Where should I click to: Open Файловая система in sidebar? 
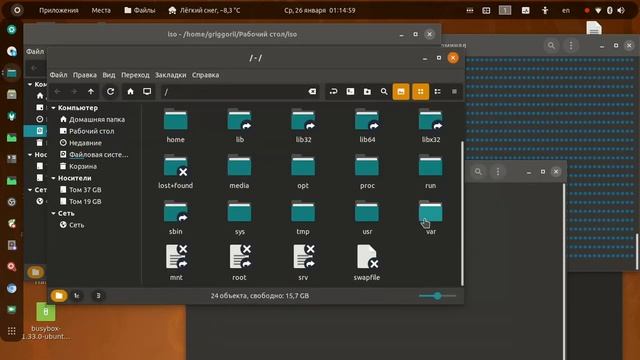point(94,155)
